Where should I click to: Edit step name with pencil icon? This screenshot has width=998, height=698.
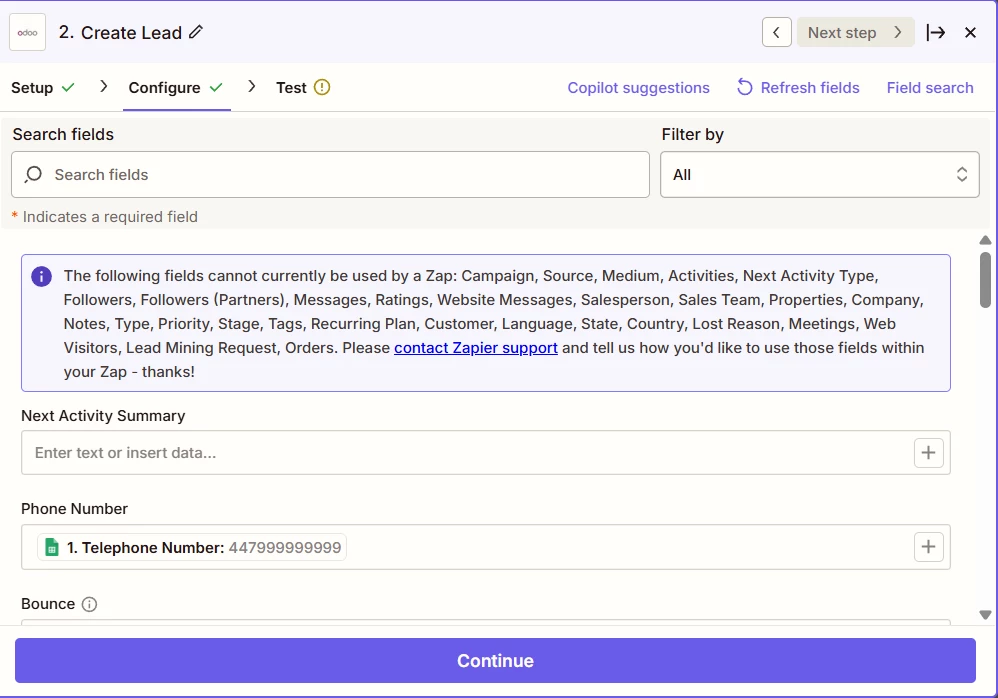[x=196, y=32]
